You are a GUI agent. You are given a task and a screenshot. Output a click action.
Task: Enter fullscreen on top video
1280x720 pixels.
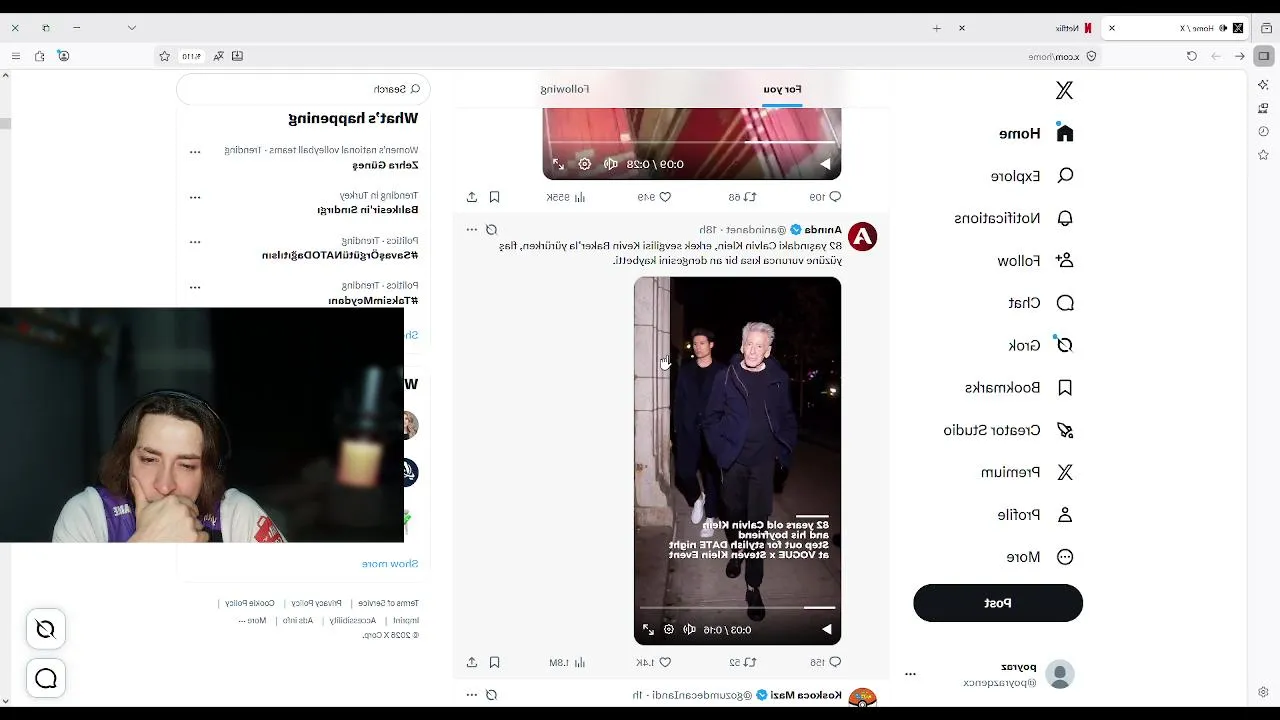(558, 164)
